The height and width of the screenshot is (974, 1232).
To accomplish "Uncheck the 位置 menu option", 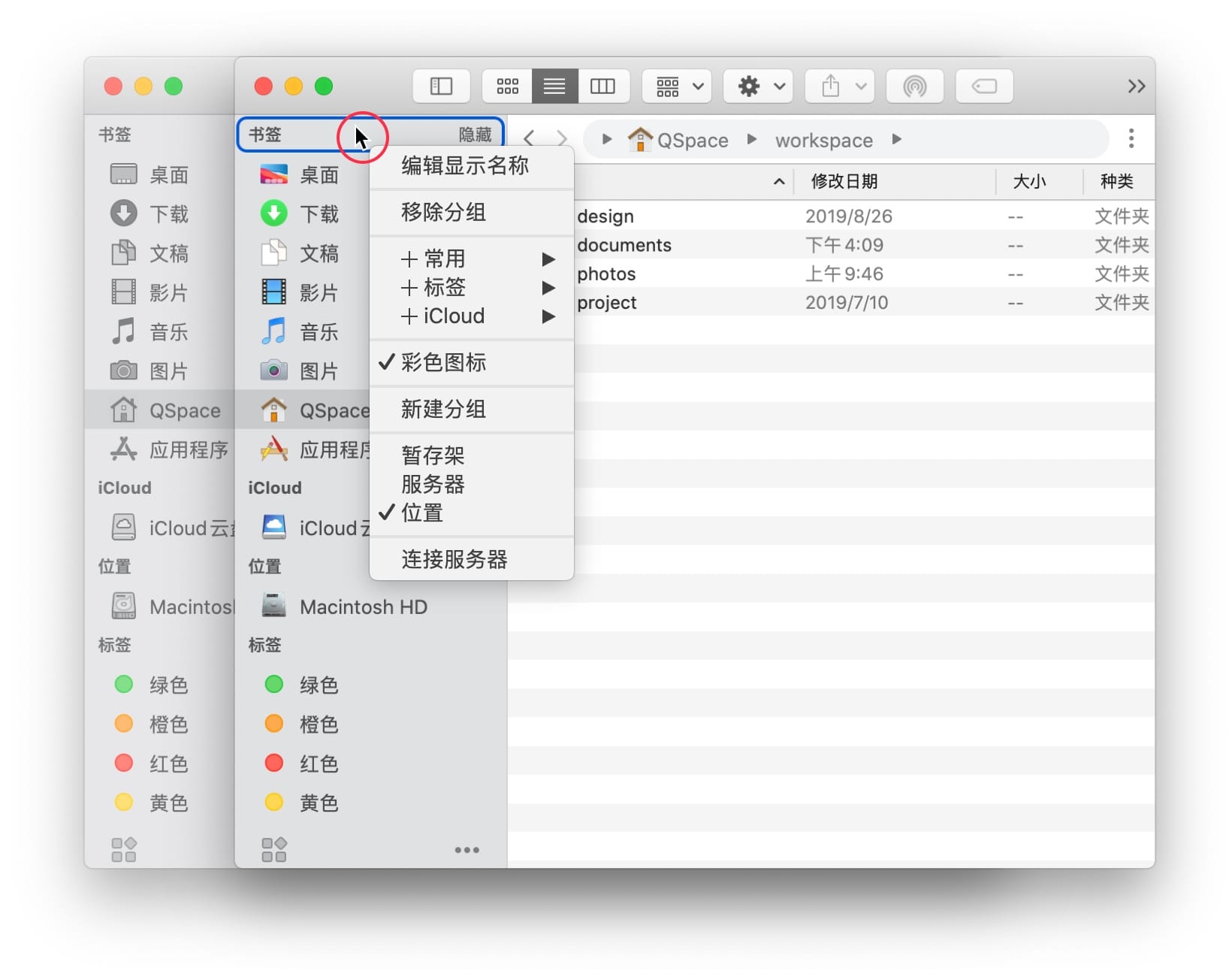I will (x=422, y=513).
